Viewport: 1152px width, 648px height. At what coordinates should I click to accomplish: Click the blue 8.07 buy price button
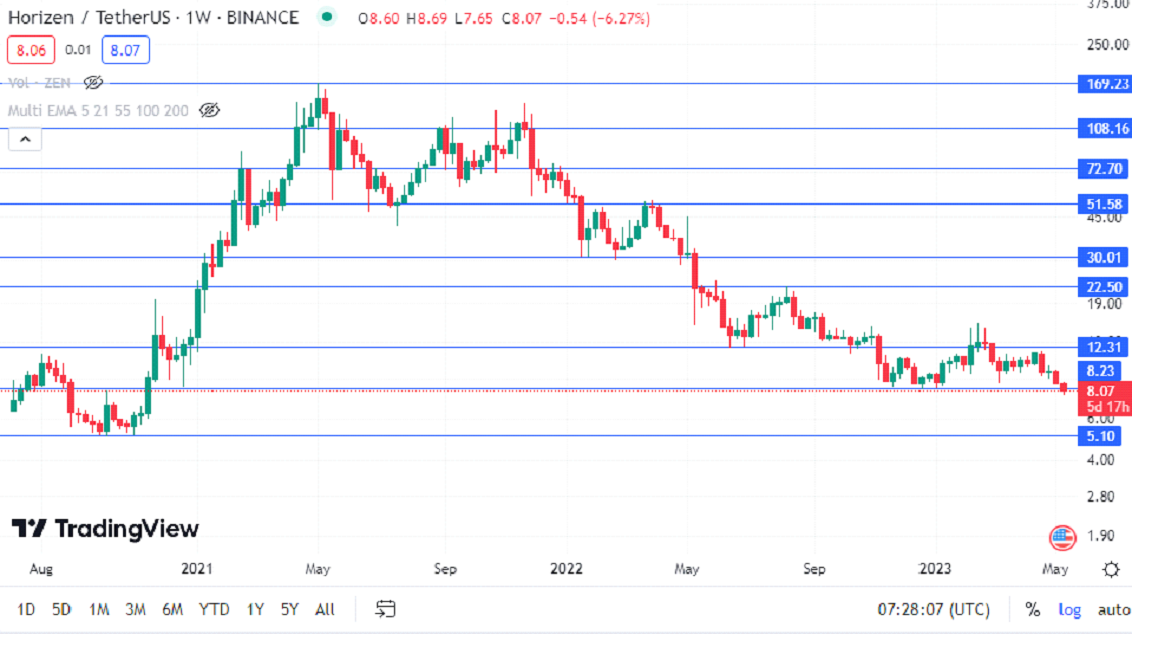tap(125, 50)
